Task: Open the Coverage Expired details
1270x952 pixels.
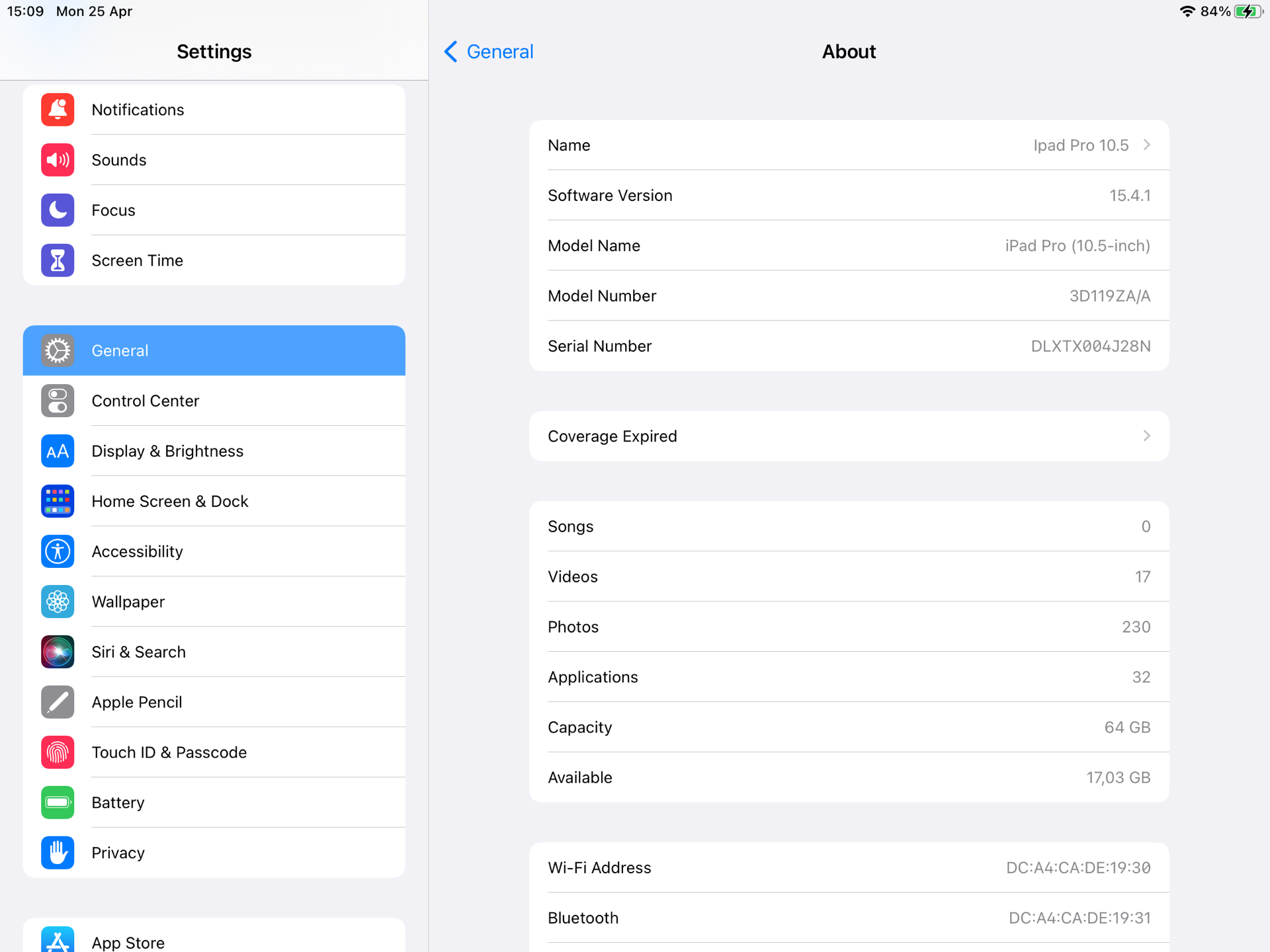Action: pyautogui.click(x=849, y=436)
